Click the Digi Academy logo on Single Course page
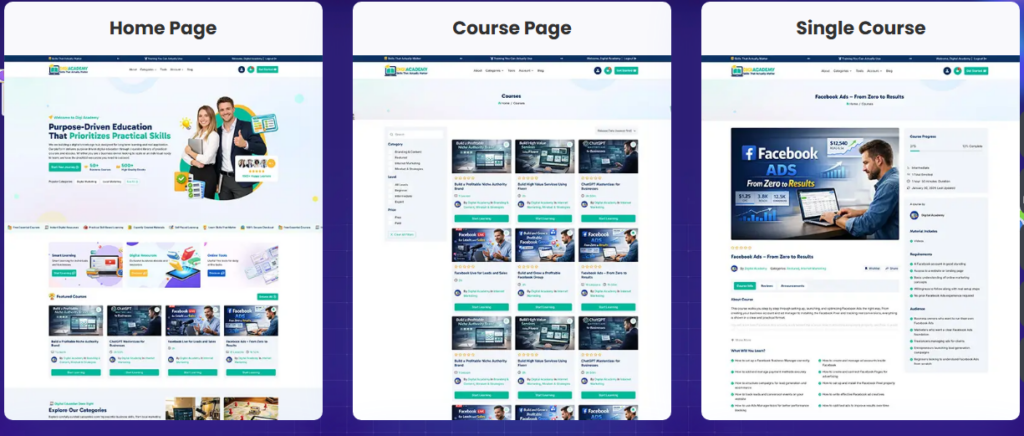This screenshot has width=1024, height=436. [755, 71]
